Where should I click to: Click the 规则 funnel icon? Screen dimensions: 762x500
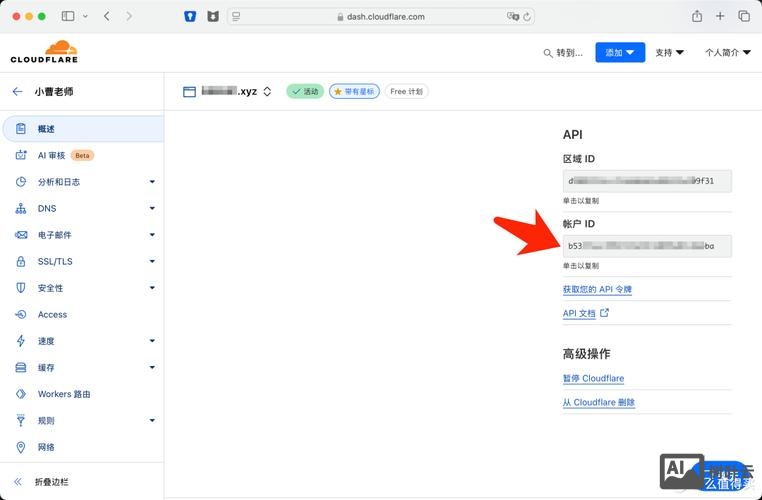[x=20, y=420]
